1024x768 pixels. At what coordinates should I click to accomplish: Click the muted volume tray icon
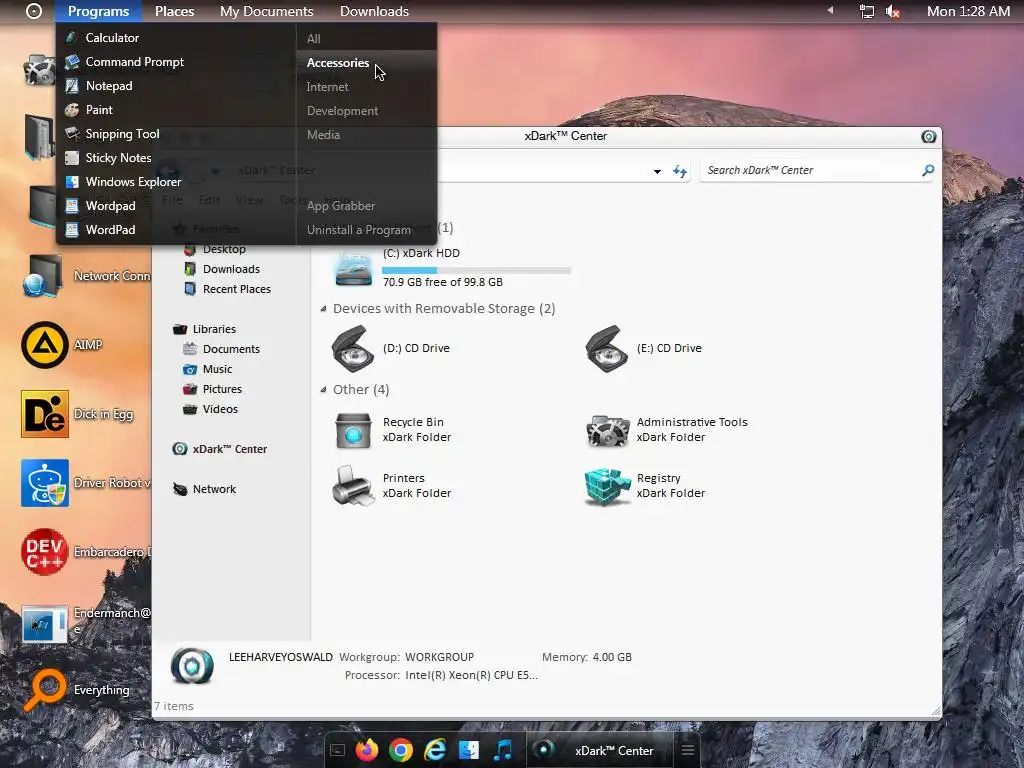[893, 11]
